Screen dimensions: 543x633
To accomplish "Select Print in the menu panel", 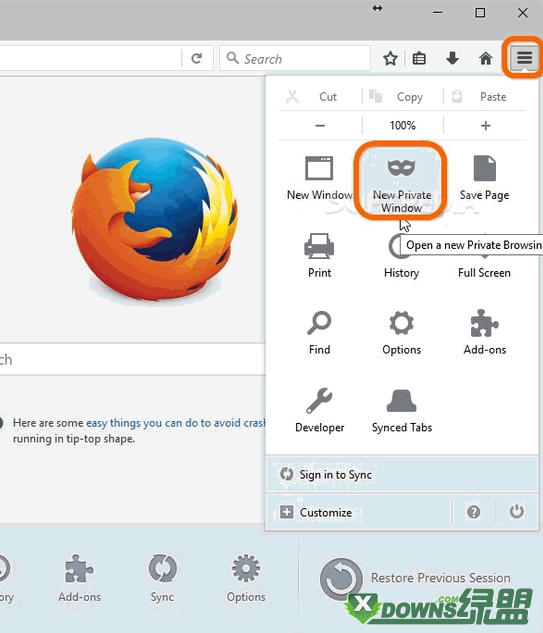I will tap(319, 255).
